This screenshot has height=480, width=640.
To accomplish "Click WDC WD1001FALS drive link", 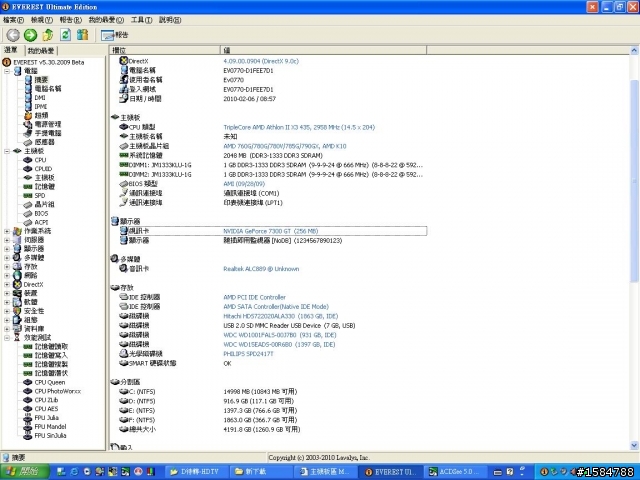I will tap(280, 335).
